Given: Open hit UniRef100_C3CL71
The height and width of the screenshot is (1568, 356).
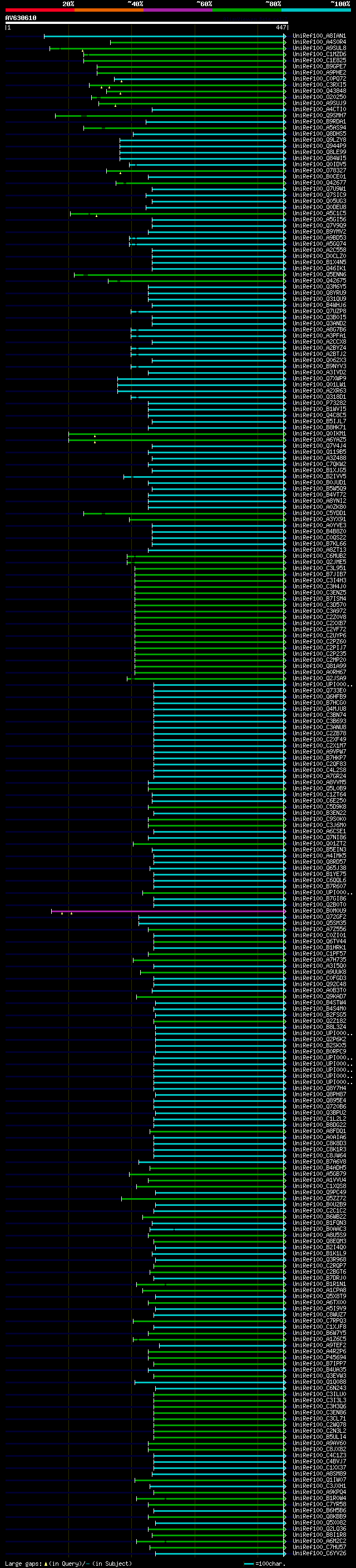Looking at the screenshot, I should coord(319,1419).
